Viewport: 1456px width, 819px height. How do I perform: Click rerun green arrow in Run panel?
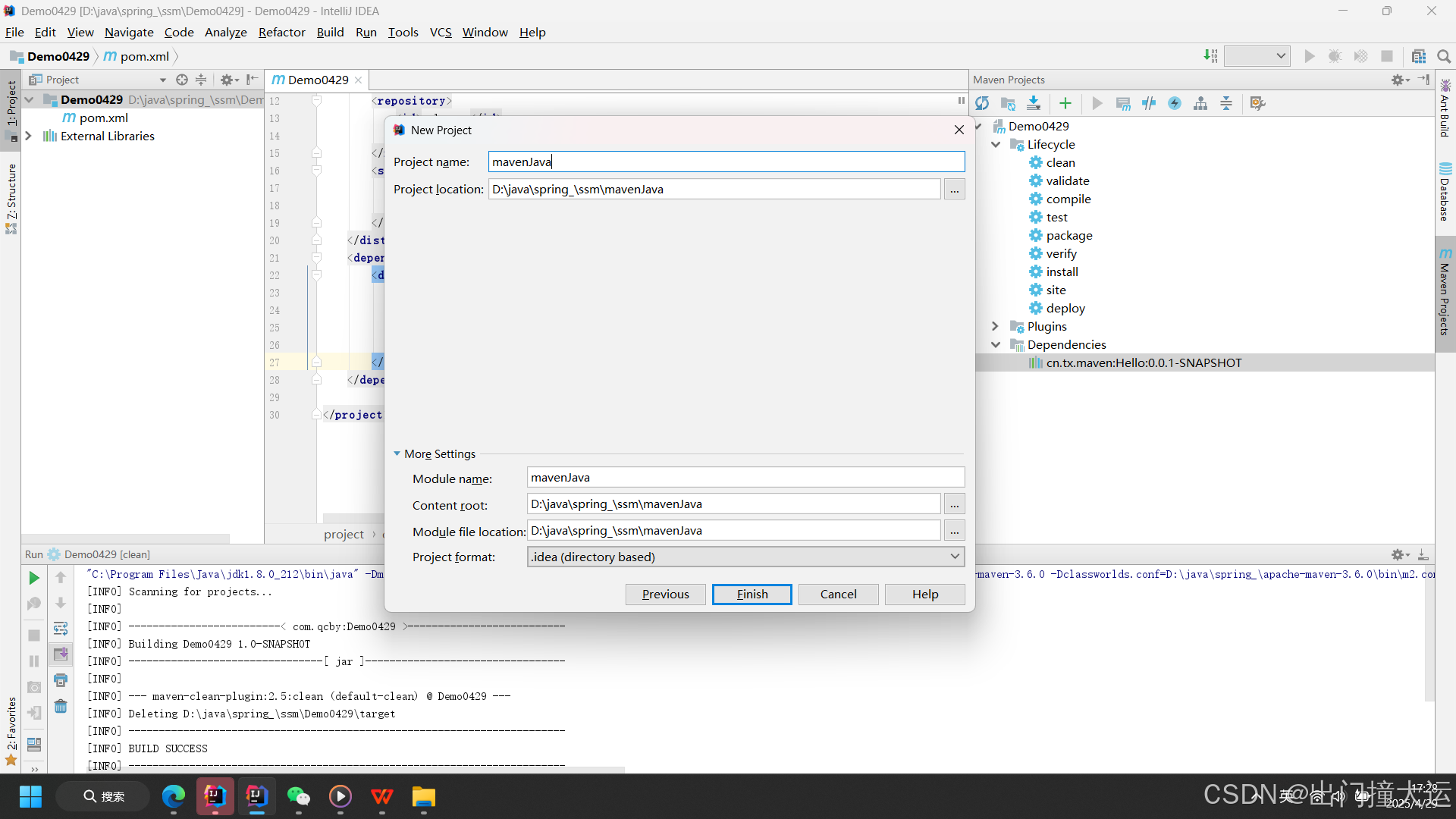pyautogui.click(x=34, y=578)
